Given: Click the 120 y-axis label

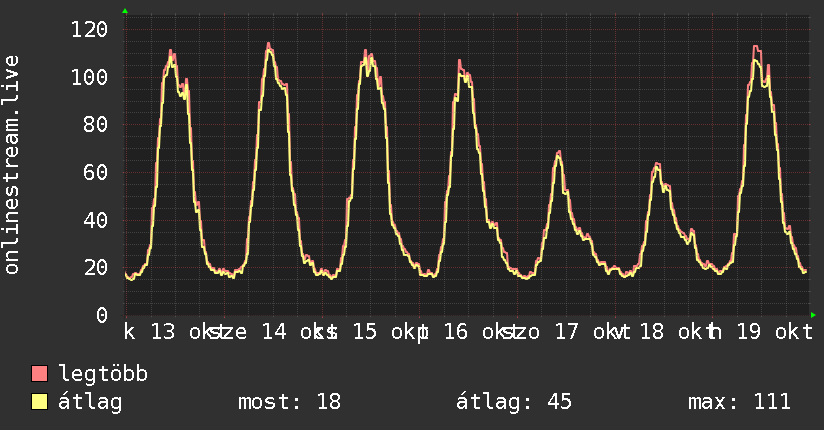Looking at the screenshot, I should click(89, 29).
